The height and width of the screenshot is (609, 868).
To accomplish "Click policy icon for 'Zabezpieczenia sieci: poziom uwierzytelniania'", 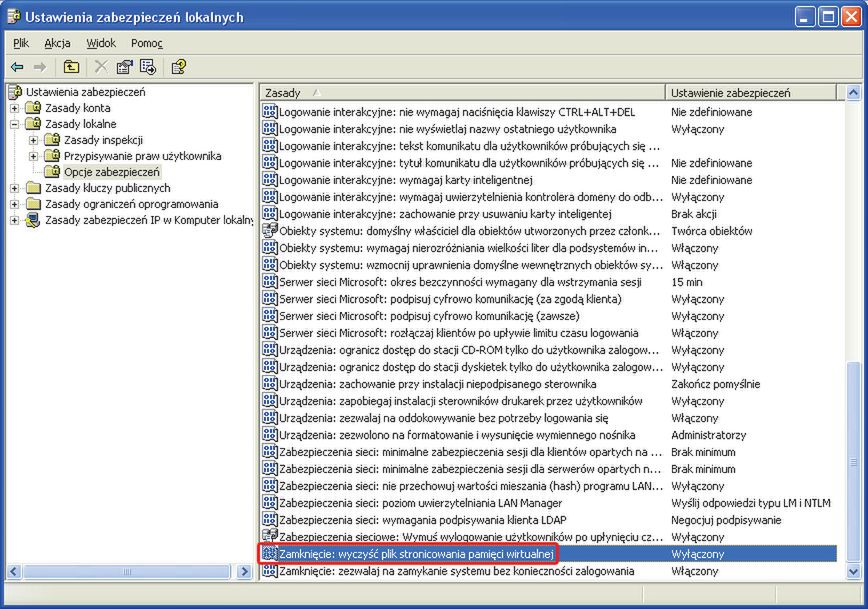I will coord(270,502).
